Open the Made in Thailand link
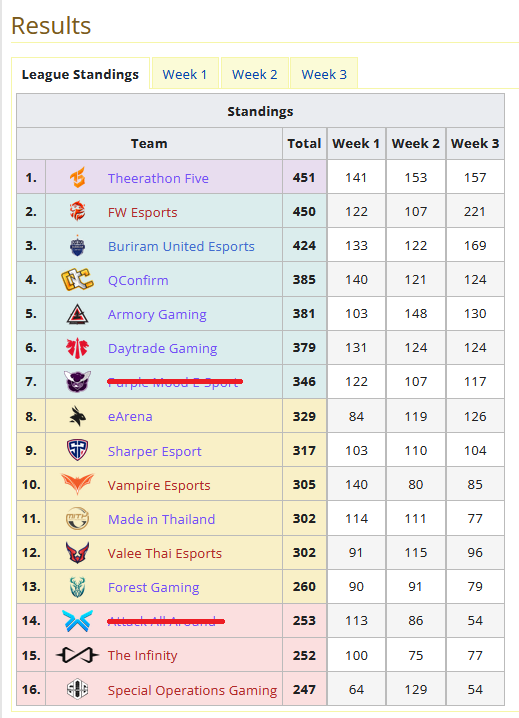This screenshot has width=519, height=718. [x=161, y=519]
